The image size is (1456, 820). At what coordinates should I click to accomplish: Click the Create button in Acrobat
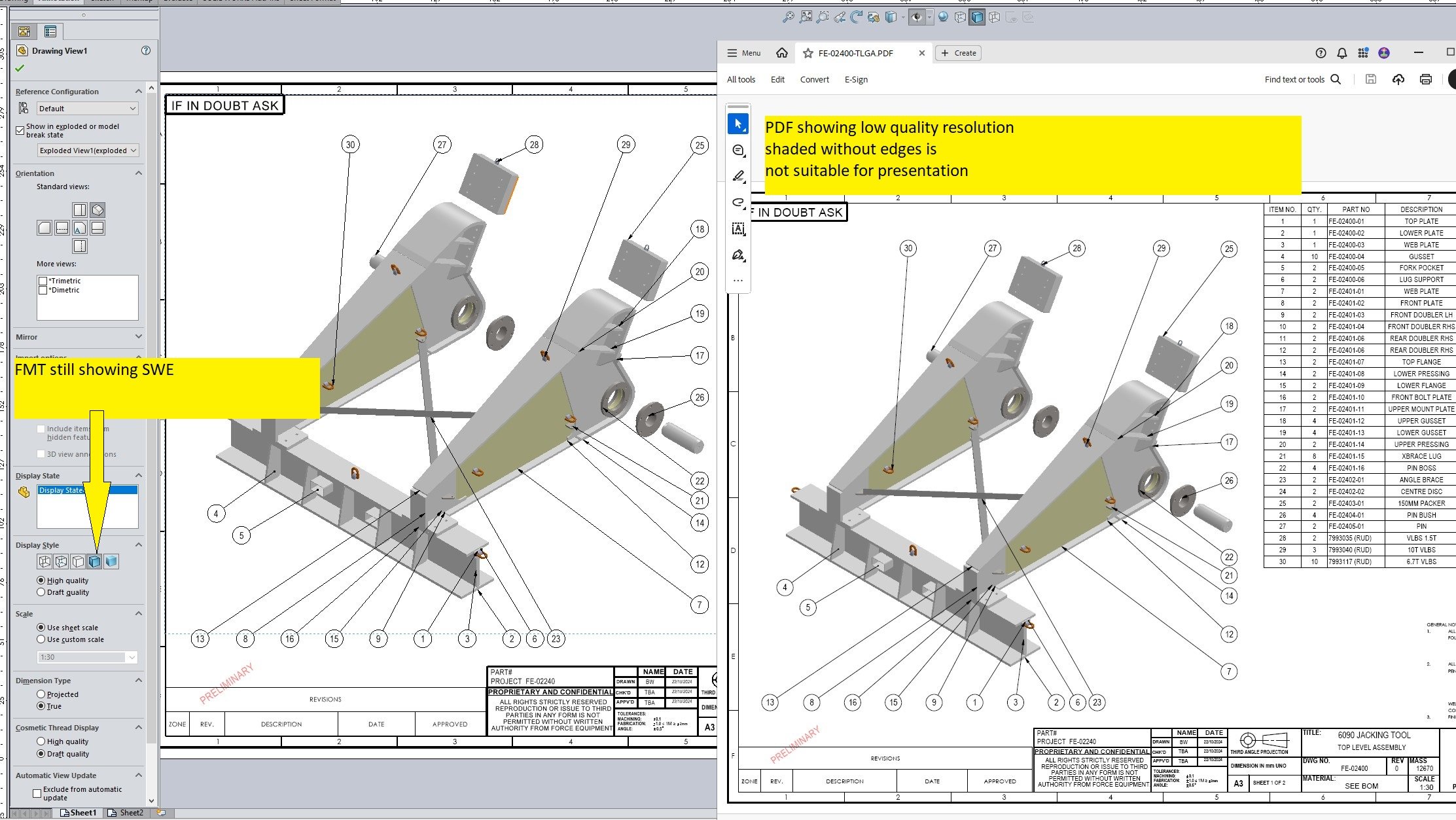tap(958, 53)
